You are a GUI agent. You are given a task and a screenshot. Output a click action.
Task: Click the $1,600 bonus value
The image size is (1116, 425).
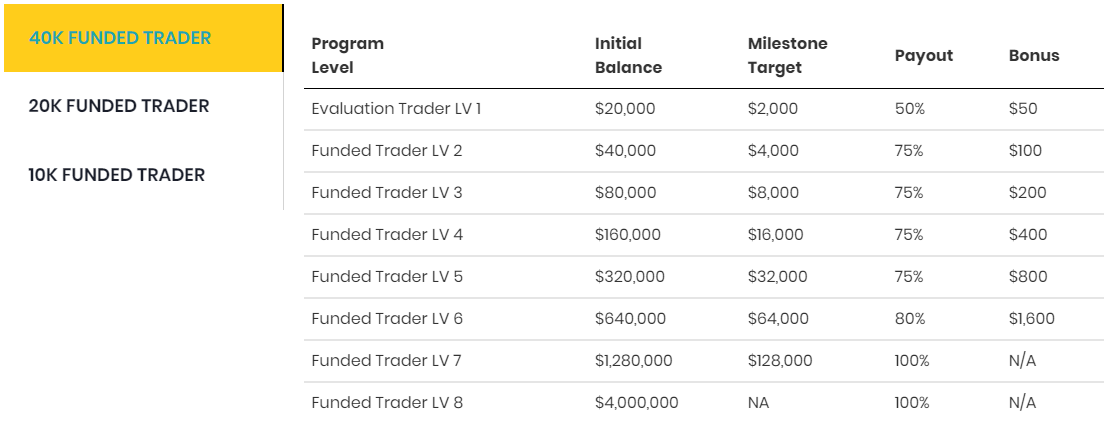[x=1031, y=319]
